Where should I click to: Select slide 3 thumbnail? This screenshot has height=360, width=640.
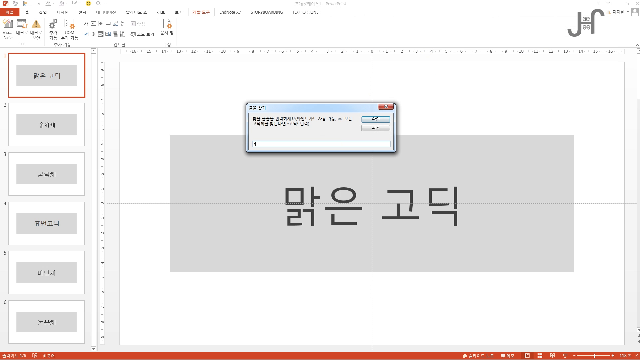[47, 174]
